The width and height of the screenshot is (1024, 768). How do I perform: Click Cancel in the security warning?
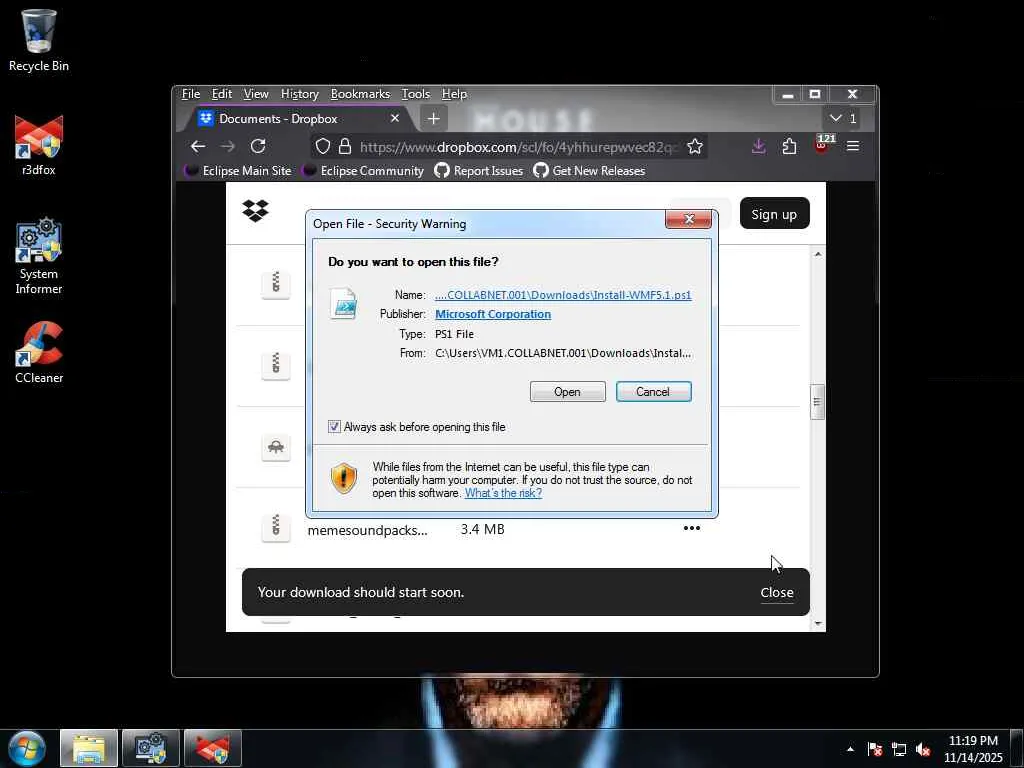(x=654, y=392)
